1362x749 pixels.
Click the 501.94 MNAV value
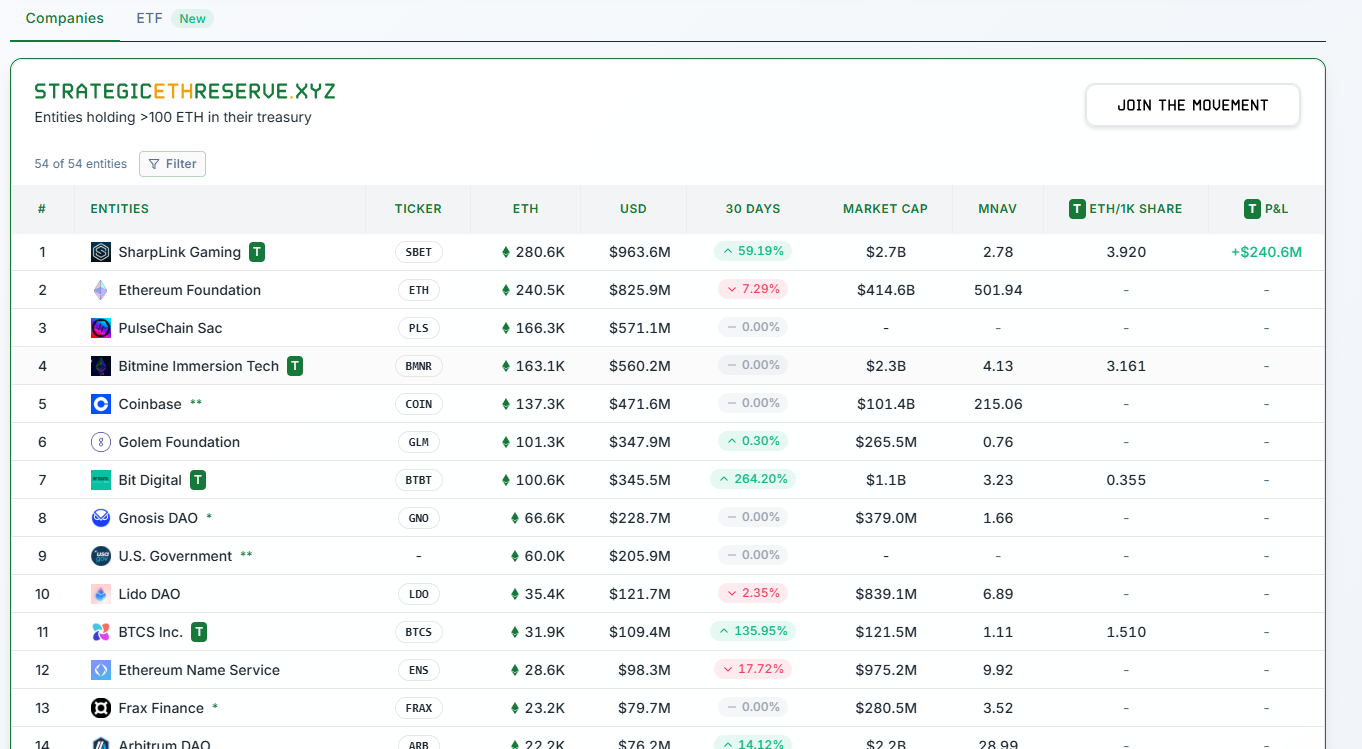(998, 290)
